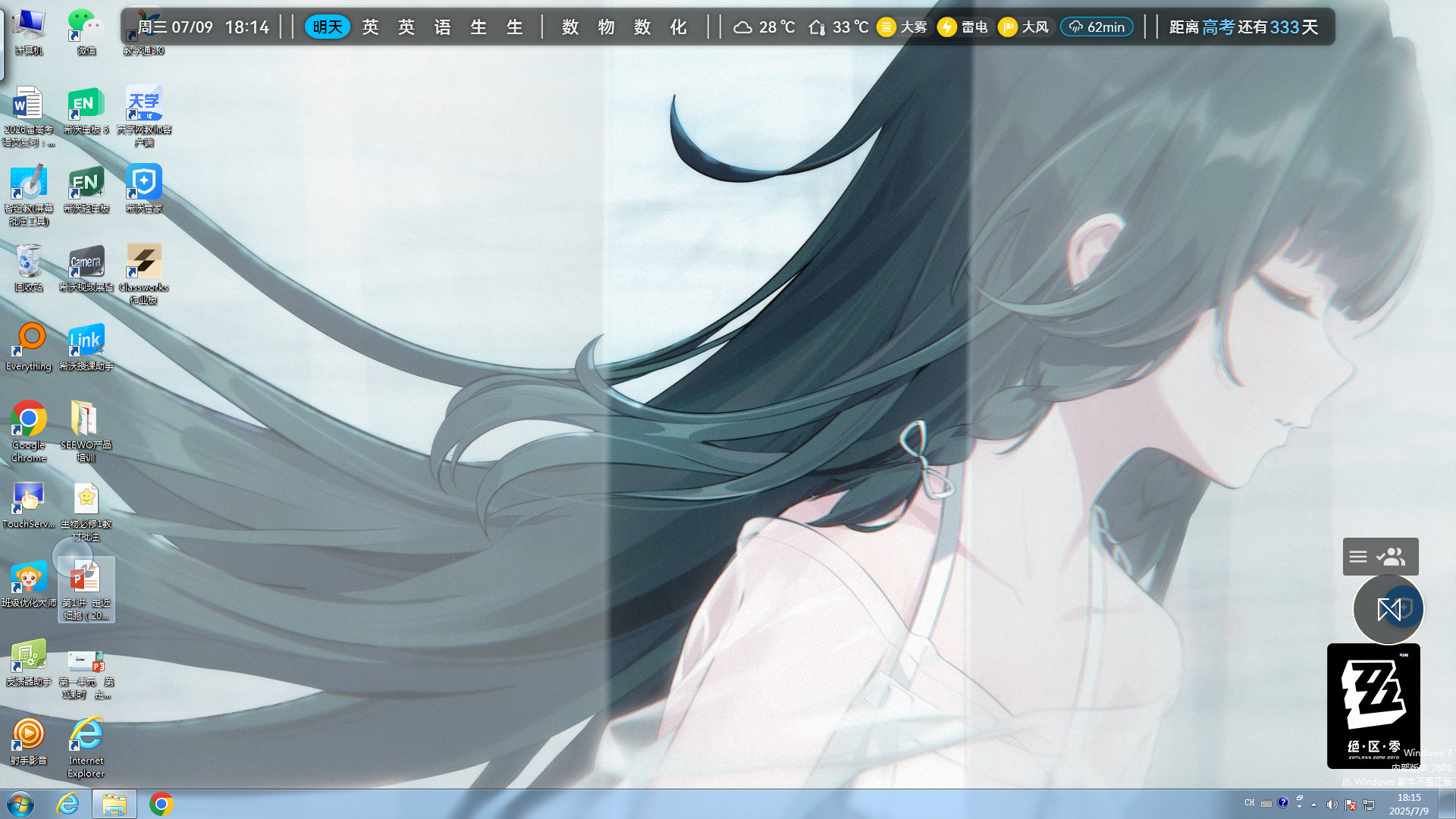Open 智绘教 screen annotation tool icon
This screenshot has height=819, width=1456.
(28, 196)
